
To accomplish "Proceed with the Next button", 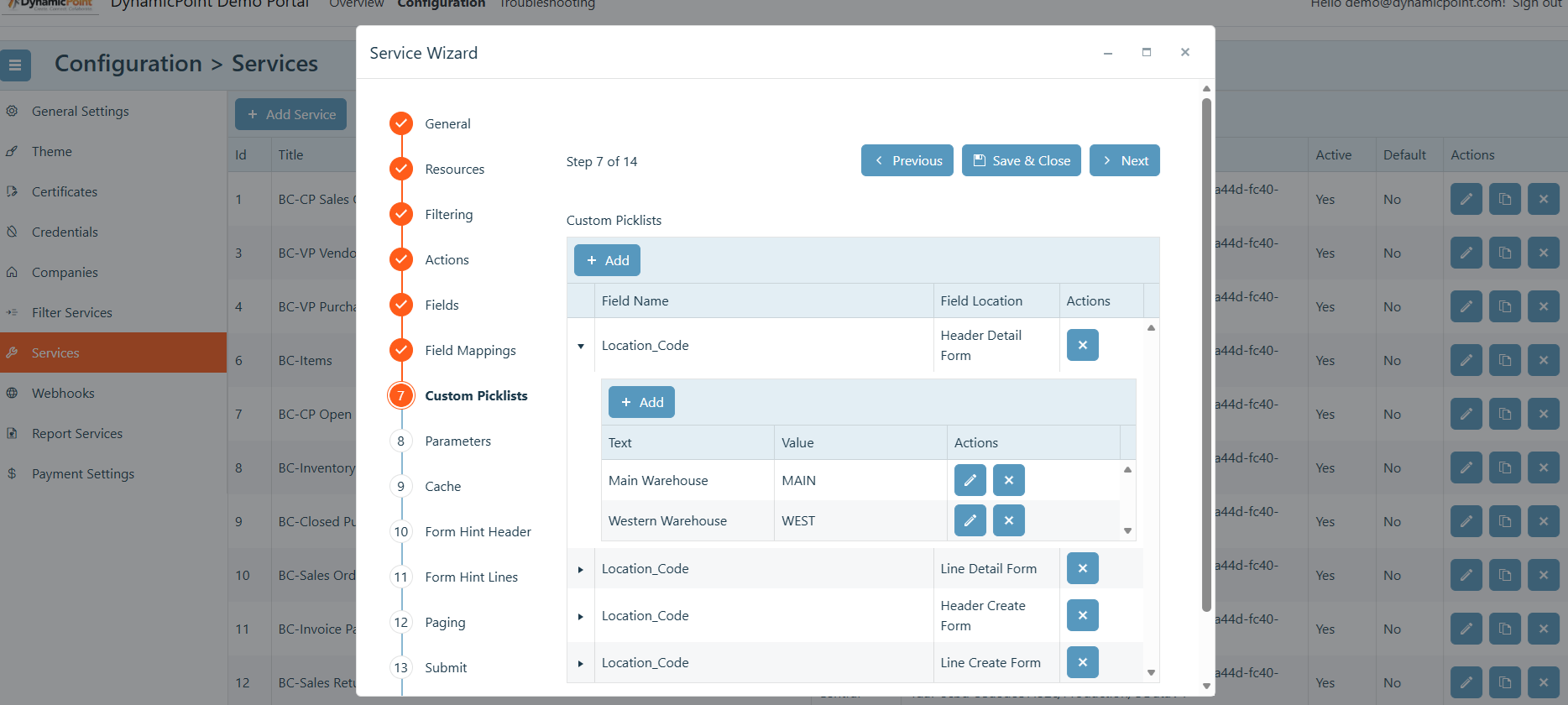I will coord(1124,160).
